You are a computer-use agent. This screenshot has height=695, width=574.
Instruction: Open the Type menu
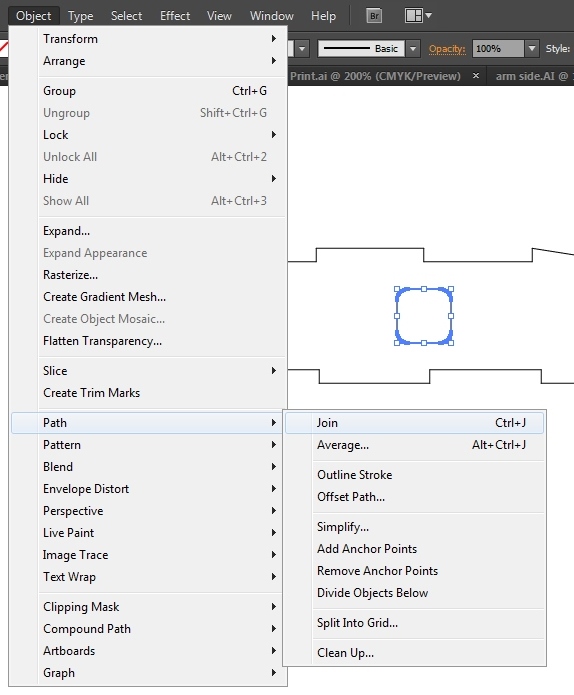(x=81, y=16)
